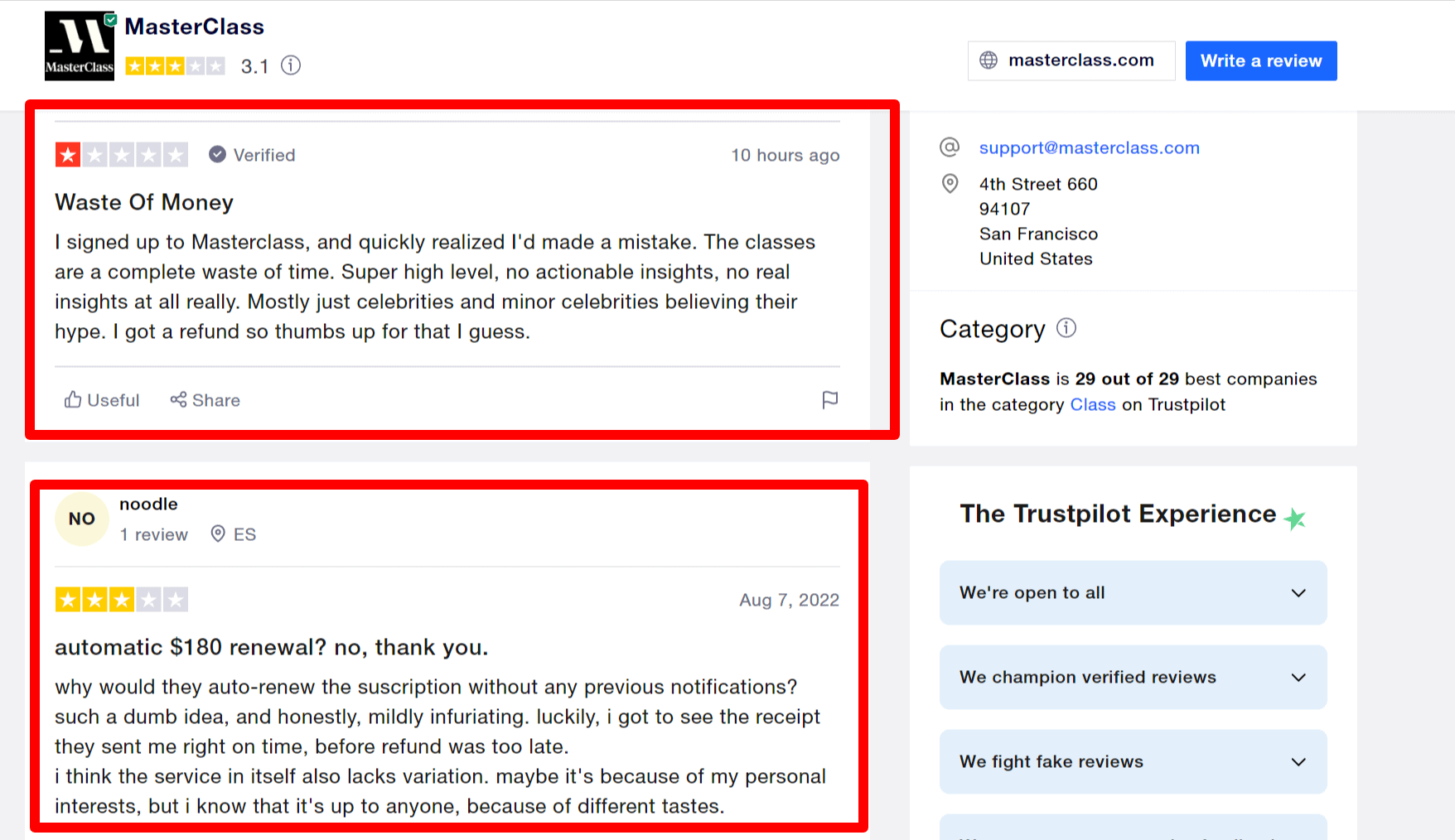Mark the Waste Of Money review Useful

[102, 400]
